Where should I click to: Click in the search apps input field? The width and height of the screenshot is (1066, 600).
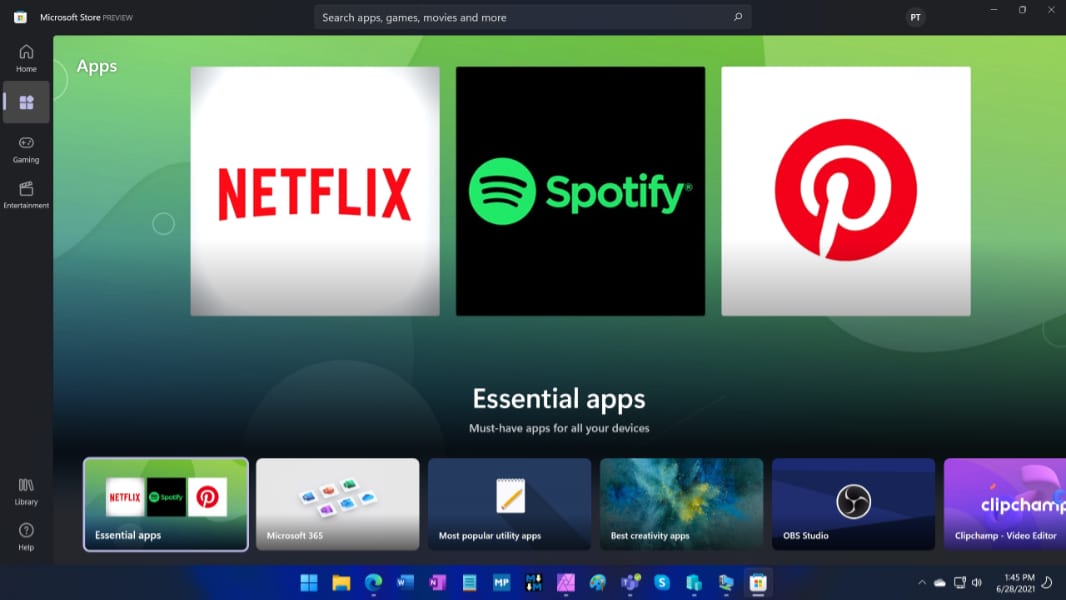(520, 17)
